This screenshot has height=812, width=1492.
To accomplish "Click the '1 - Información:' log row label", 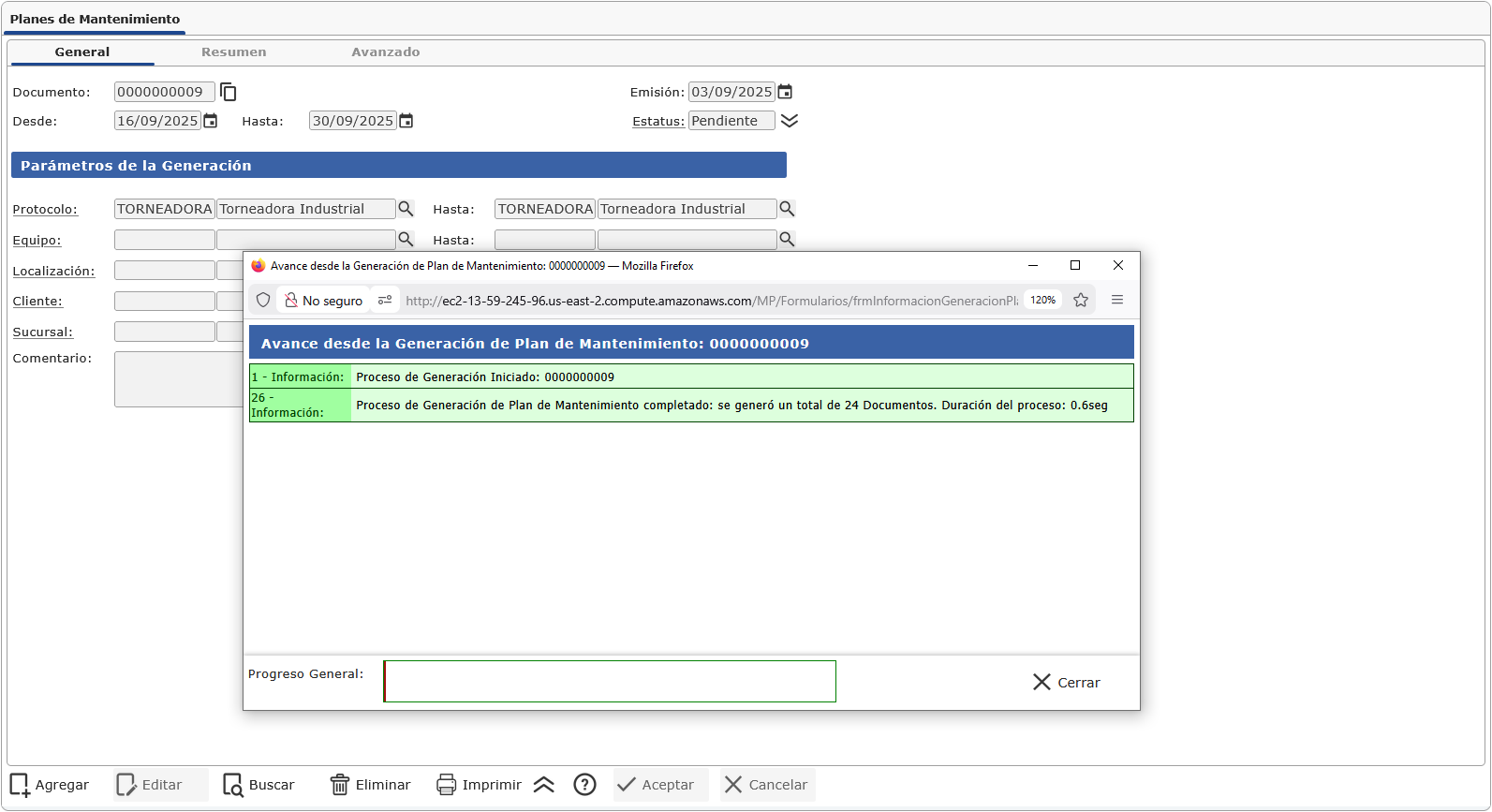I will click(x=299, y=377).
